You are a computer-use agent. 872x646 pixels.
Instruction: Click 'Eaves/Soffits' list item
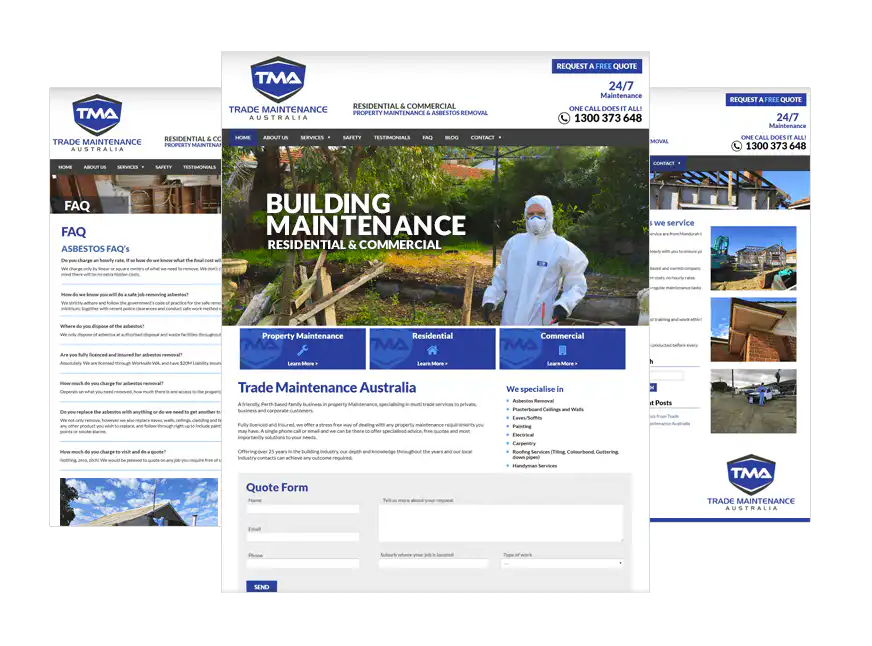tap(527, 418)
